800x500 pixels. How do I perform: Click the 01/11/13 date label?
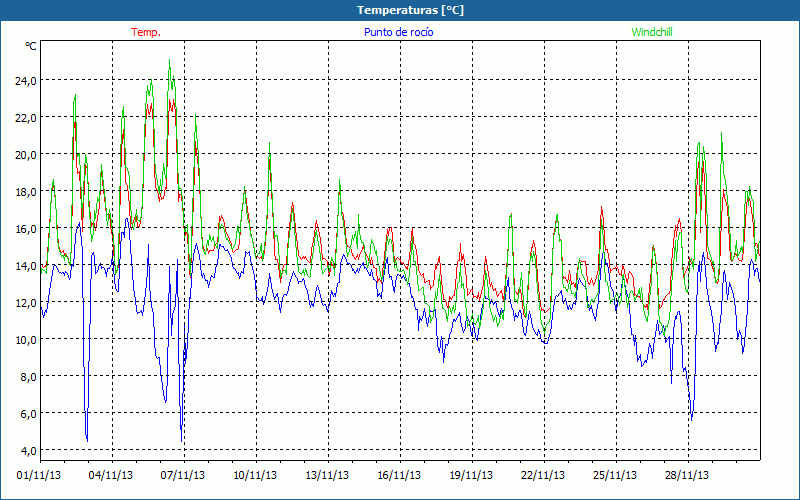tap(39, 475)
